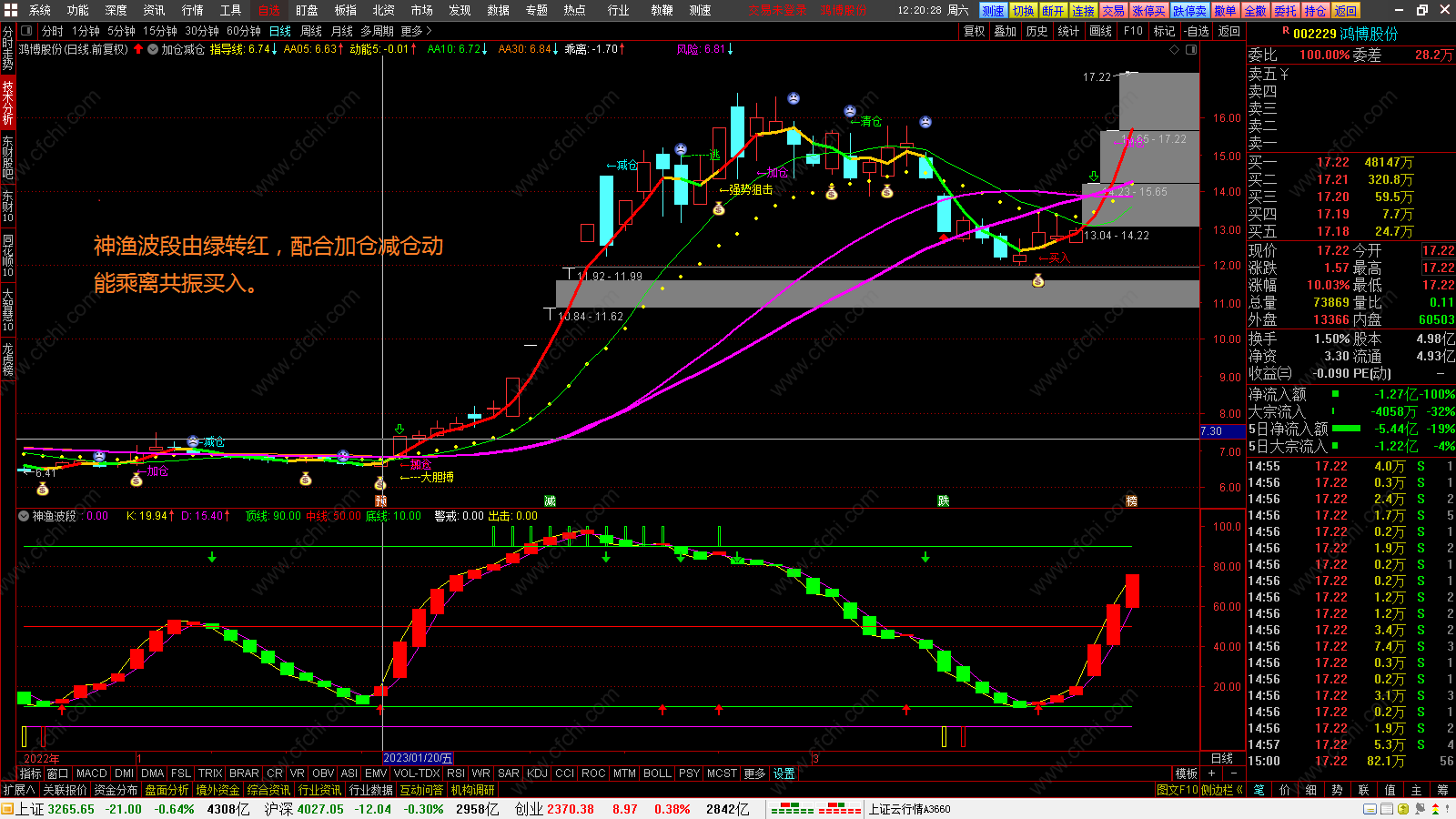Click the diamond icon above the chart
The height and width of the screenshot is (819, 1456).
point(1175,49)
